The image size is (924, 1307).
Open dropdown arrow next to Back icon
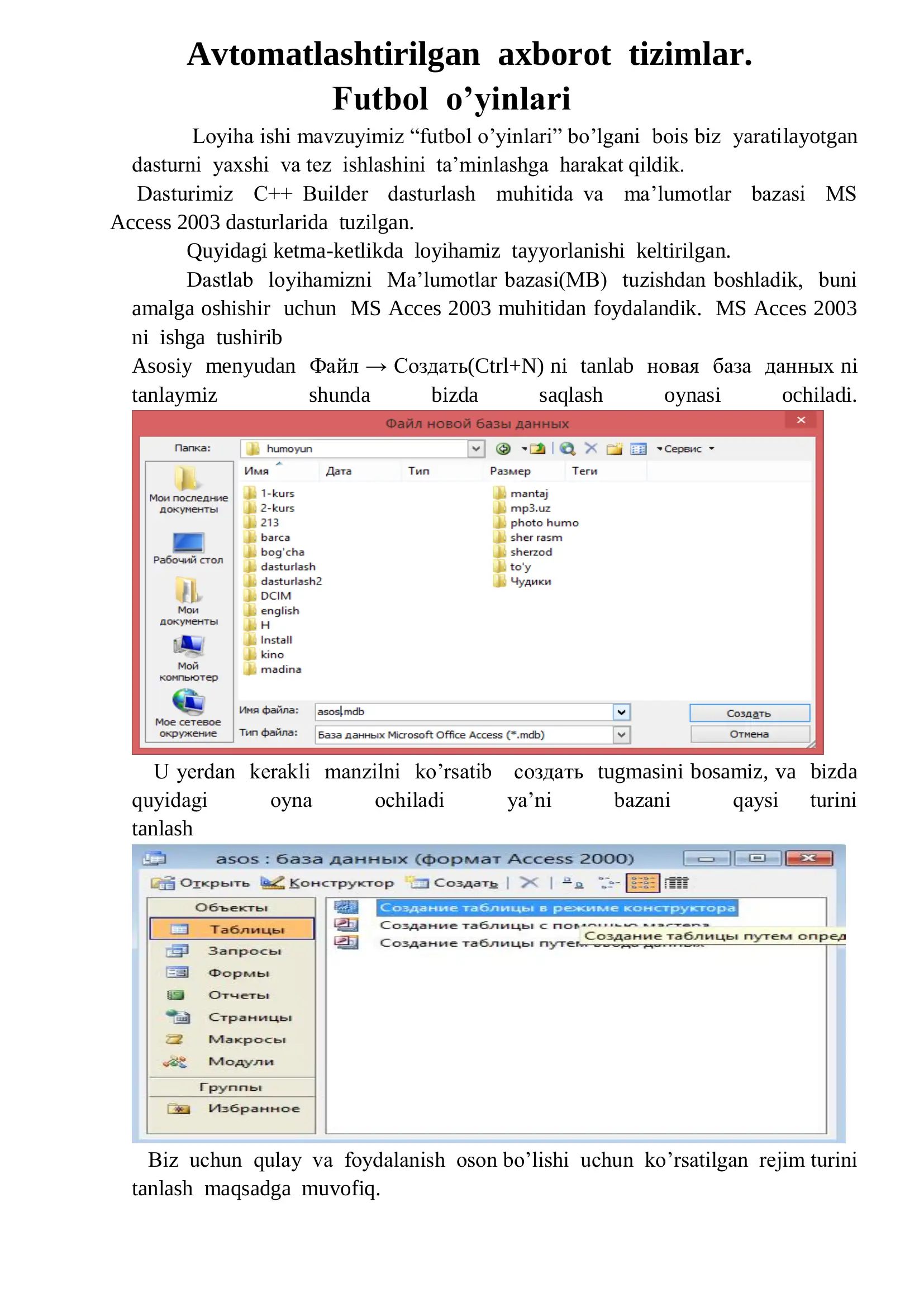(523, 449)
